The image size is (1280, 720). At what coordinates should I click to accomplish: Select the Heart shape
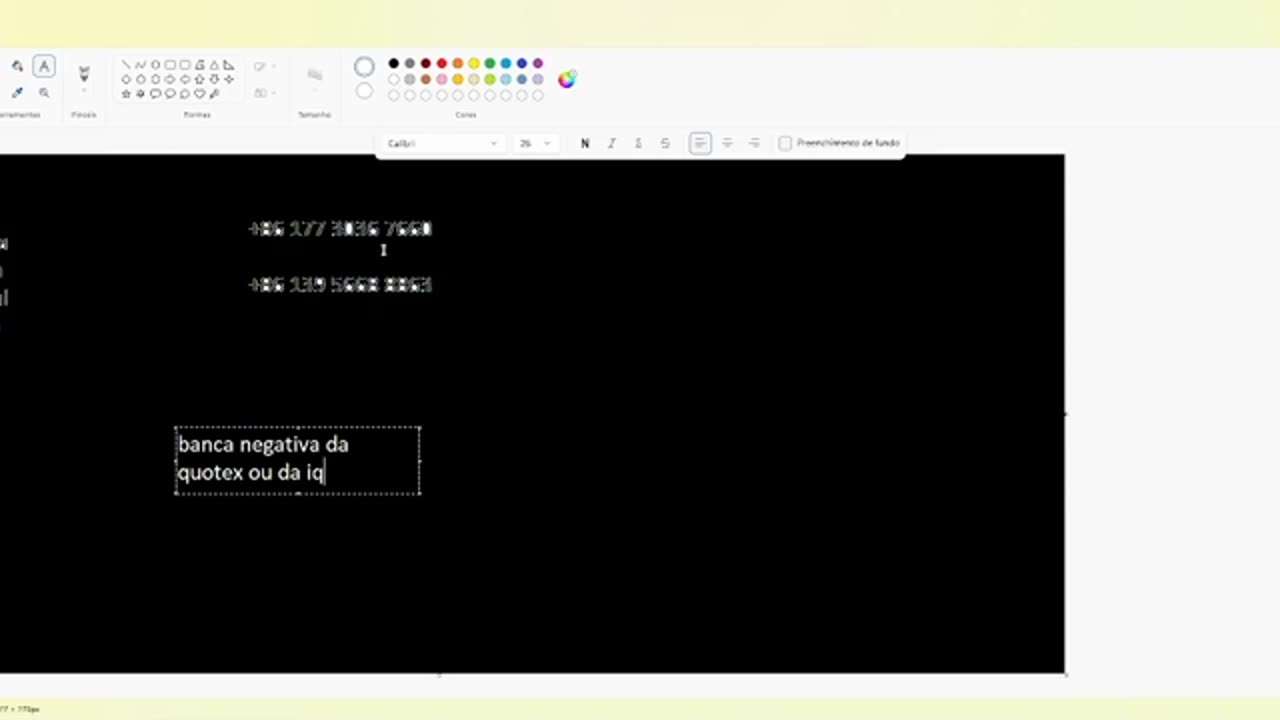[200, 94]
